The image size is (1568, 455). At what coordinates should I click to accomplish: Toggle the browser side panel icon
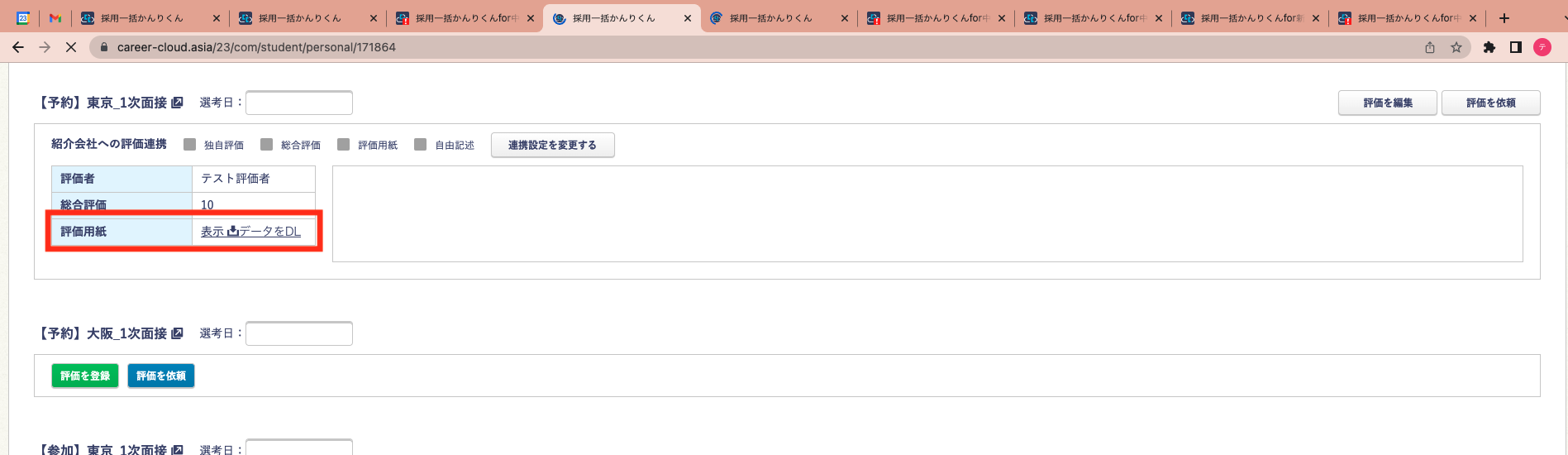pos(1516,47)
